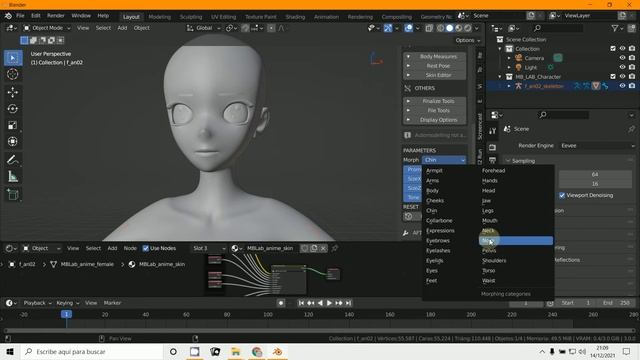Open Render properties tab icon
Viewport: 640px width, 360px height.
click(492, 147)
